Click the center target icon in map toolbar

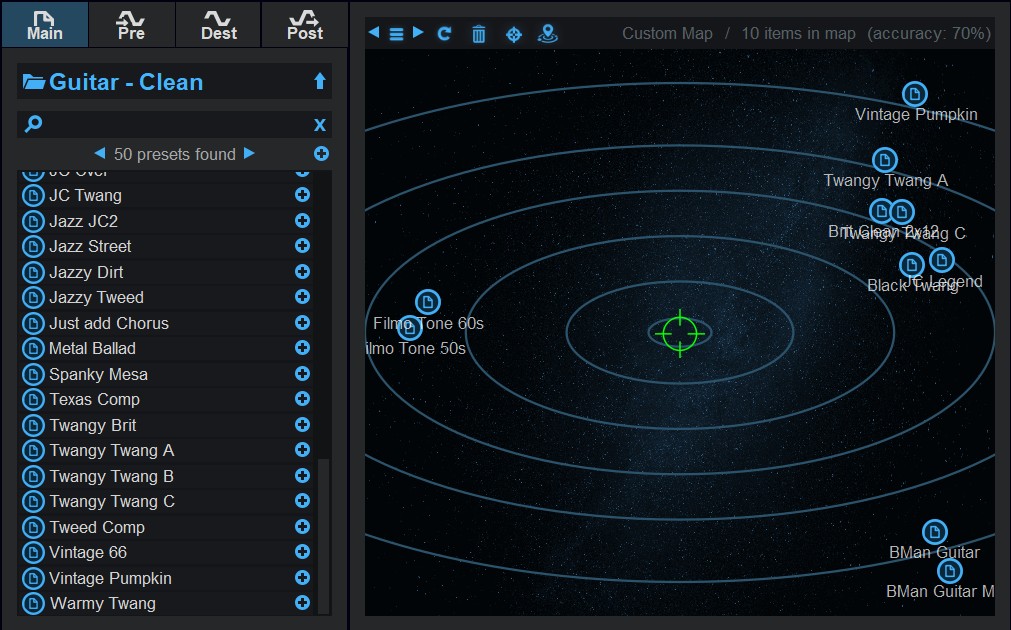pos(513,34)
